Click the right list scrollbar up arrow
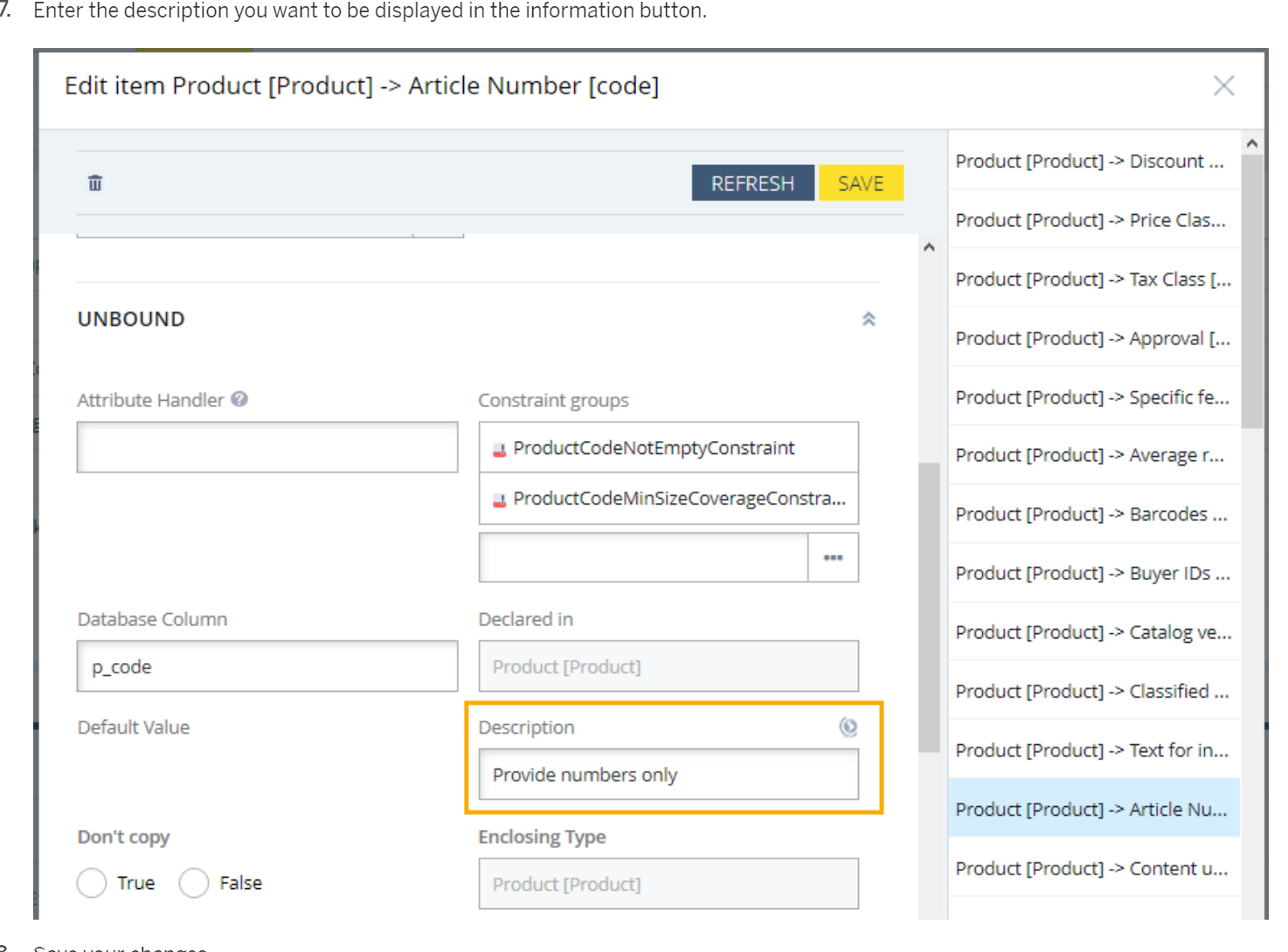 pos(1252,143)
